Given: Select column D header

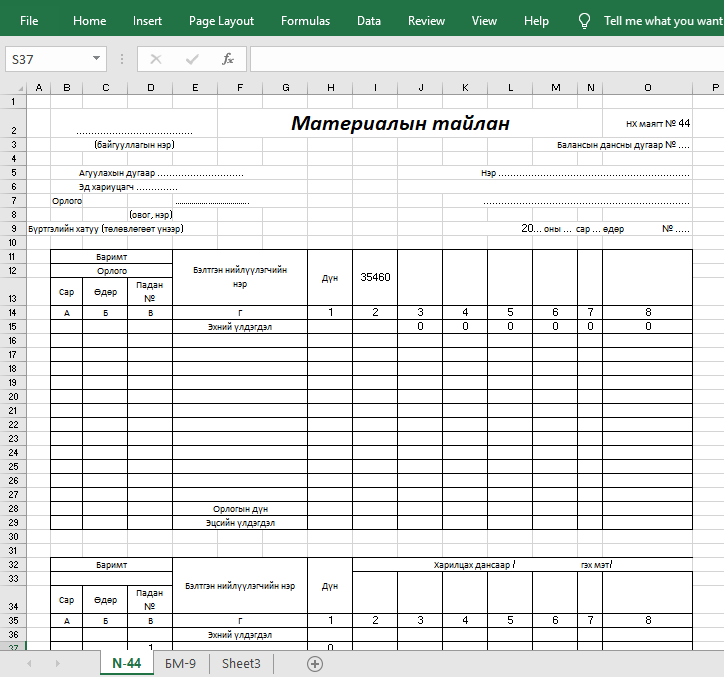Looking at the screenshot, I should coord(151,88).
